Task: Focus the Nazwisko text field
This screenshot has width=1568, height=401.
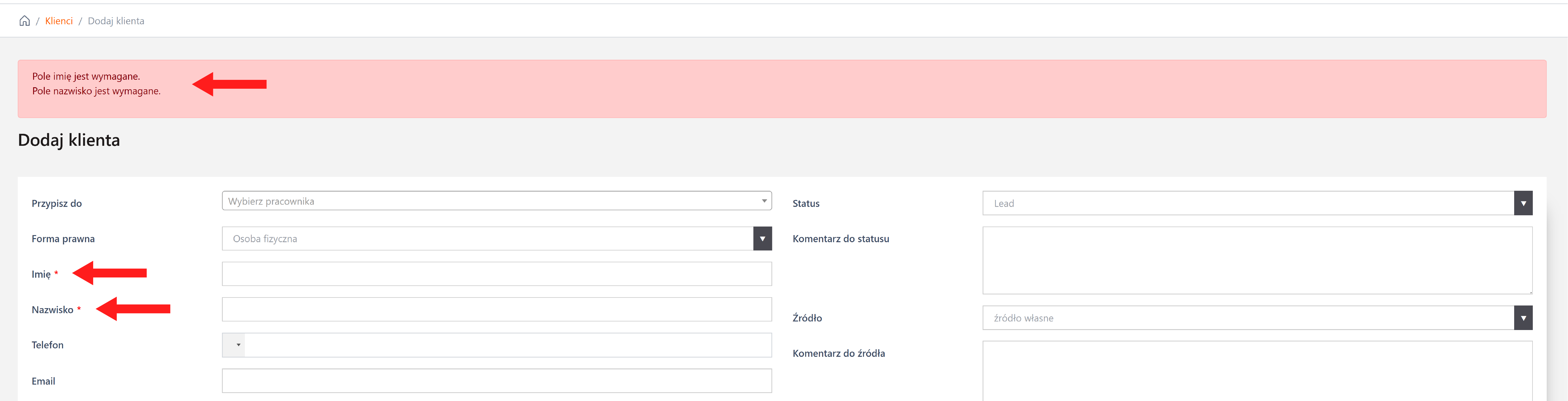Action: (x=496, y=309)
